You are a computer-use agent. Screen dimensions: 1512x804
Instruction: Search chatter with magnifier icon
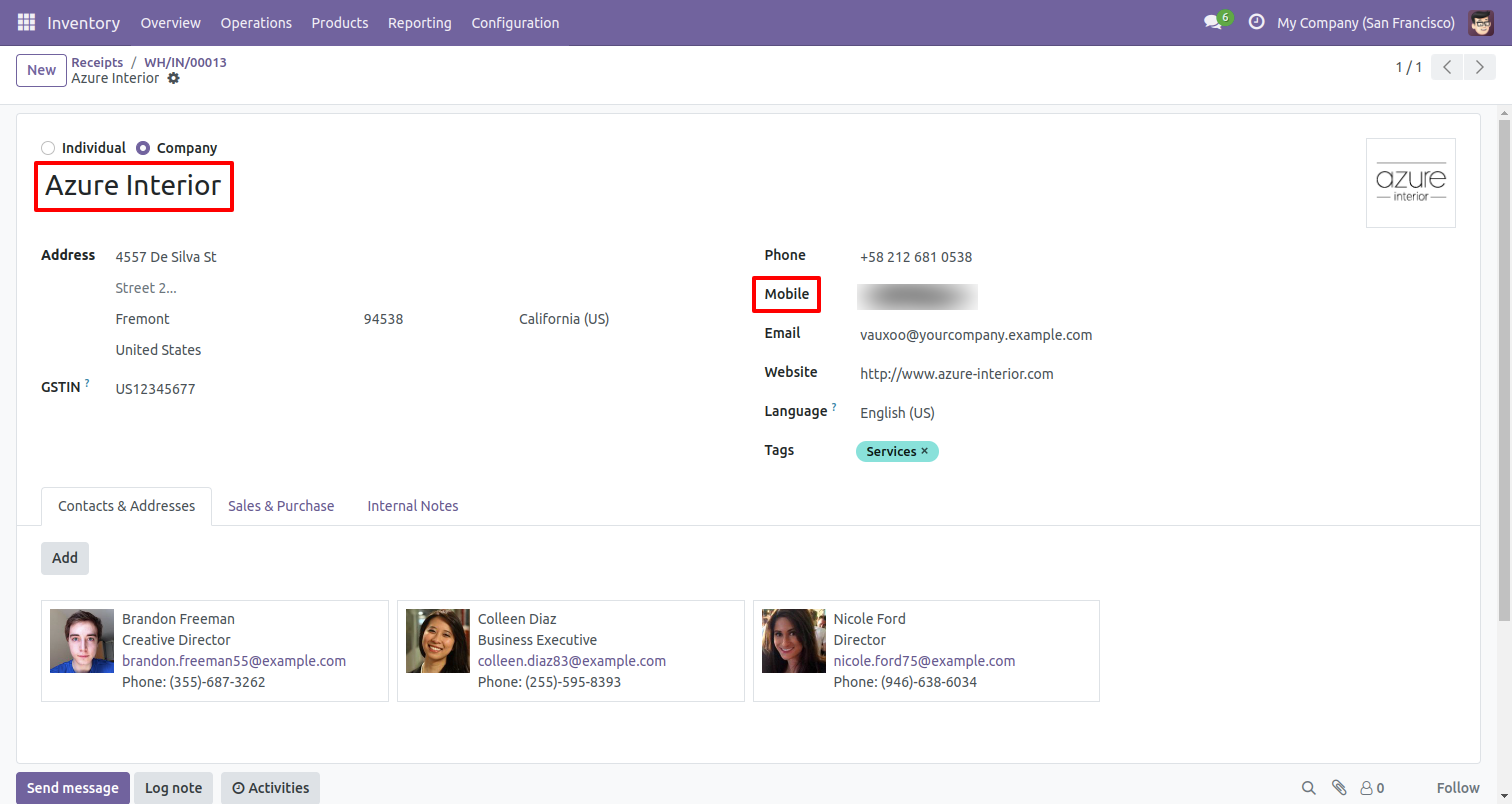(1309, 788)
